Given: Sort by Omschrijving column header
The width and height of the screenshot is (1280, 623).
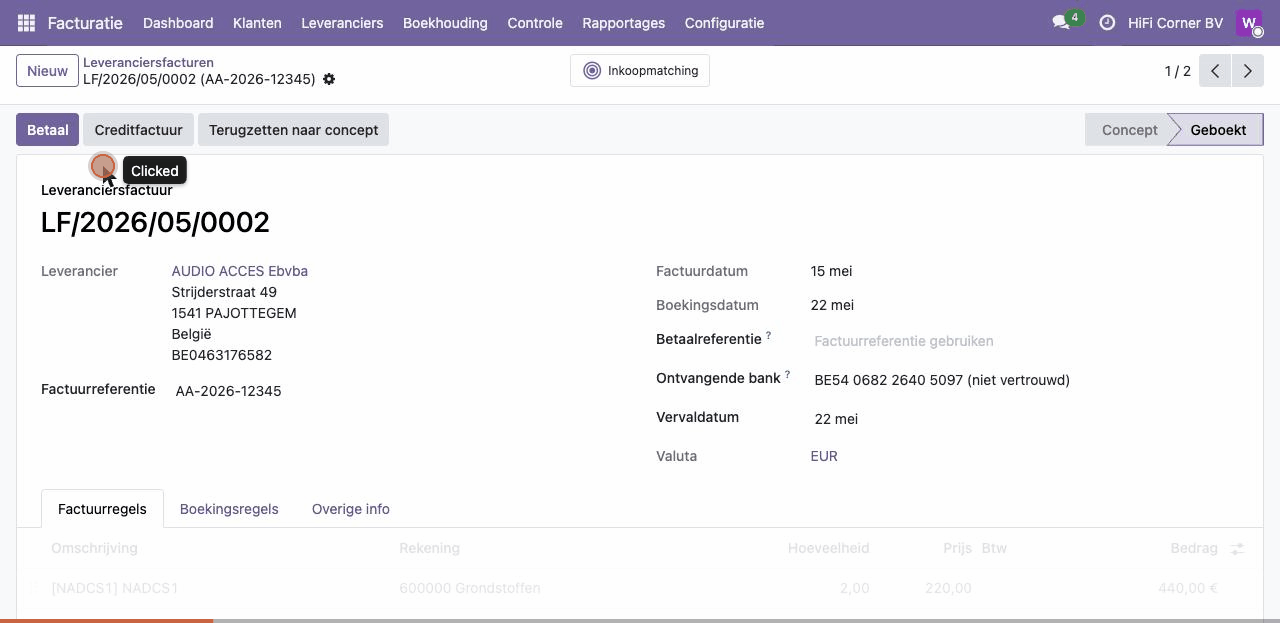Looking at the screenshot, I should pyautogui.click(x=95, y=548).
